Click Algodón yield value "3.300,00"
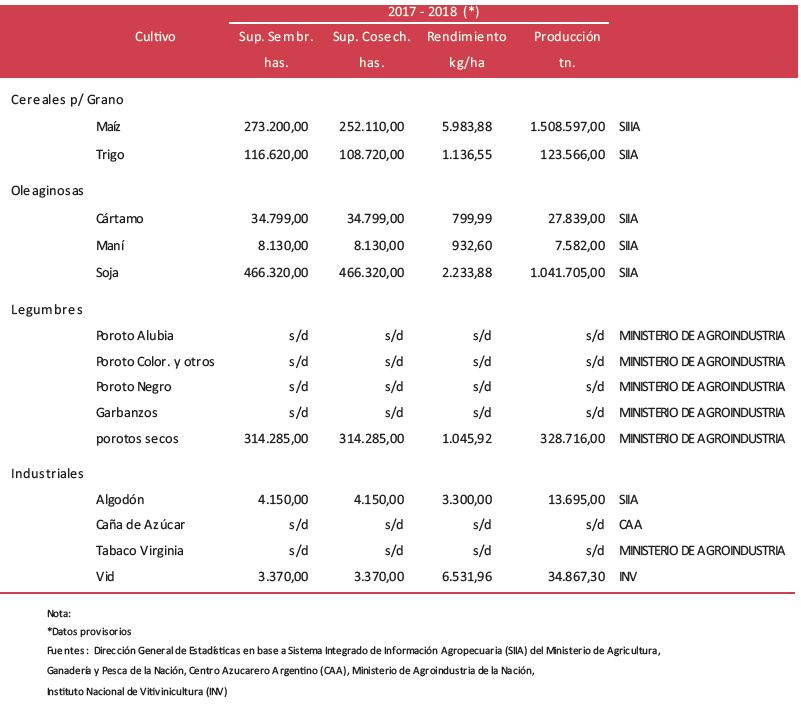The height and width of the screenshot is (713, 801). click(x=467, y=500)
